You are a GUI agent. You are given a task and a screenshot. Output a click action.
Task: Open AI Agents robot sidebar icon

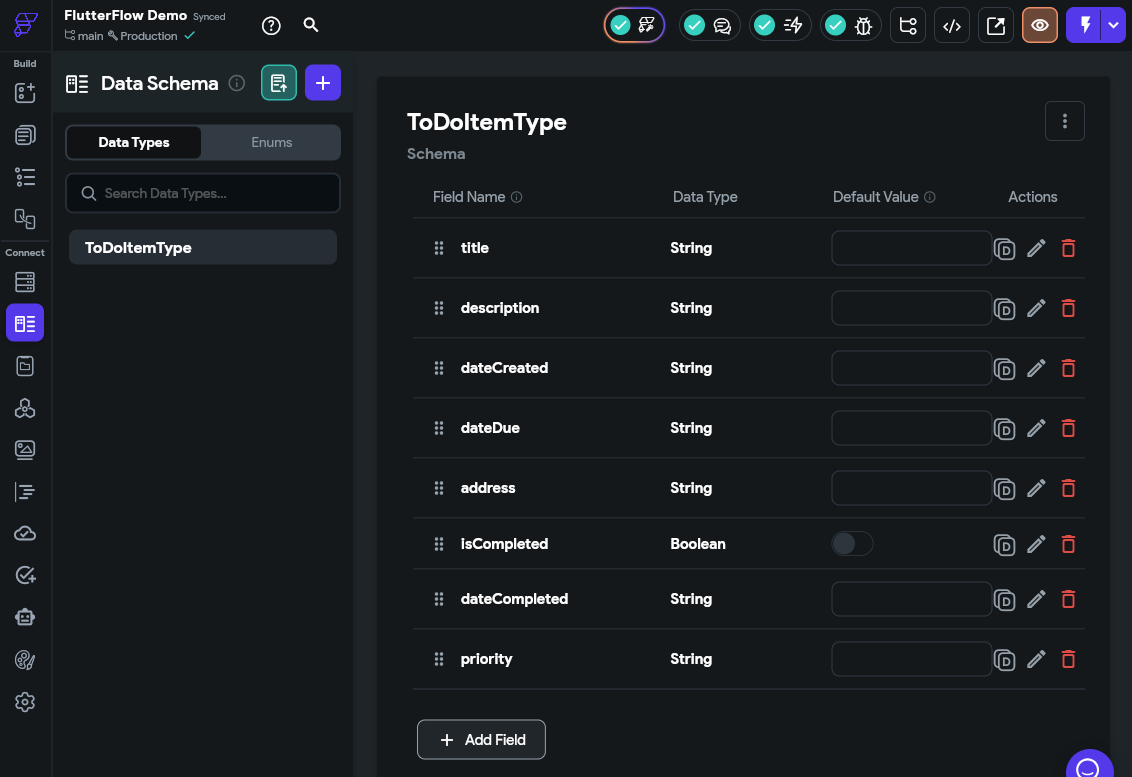(x=25, y=617)
